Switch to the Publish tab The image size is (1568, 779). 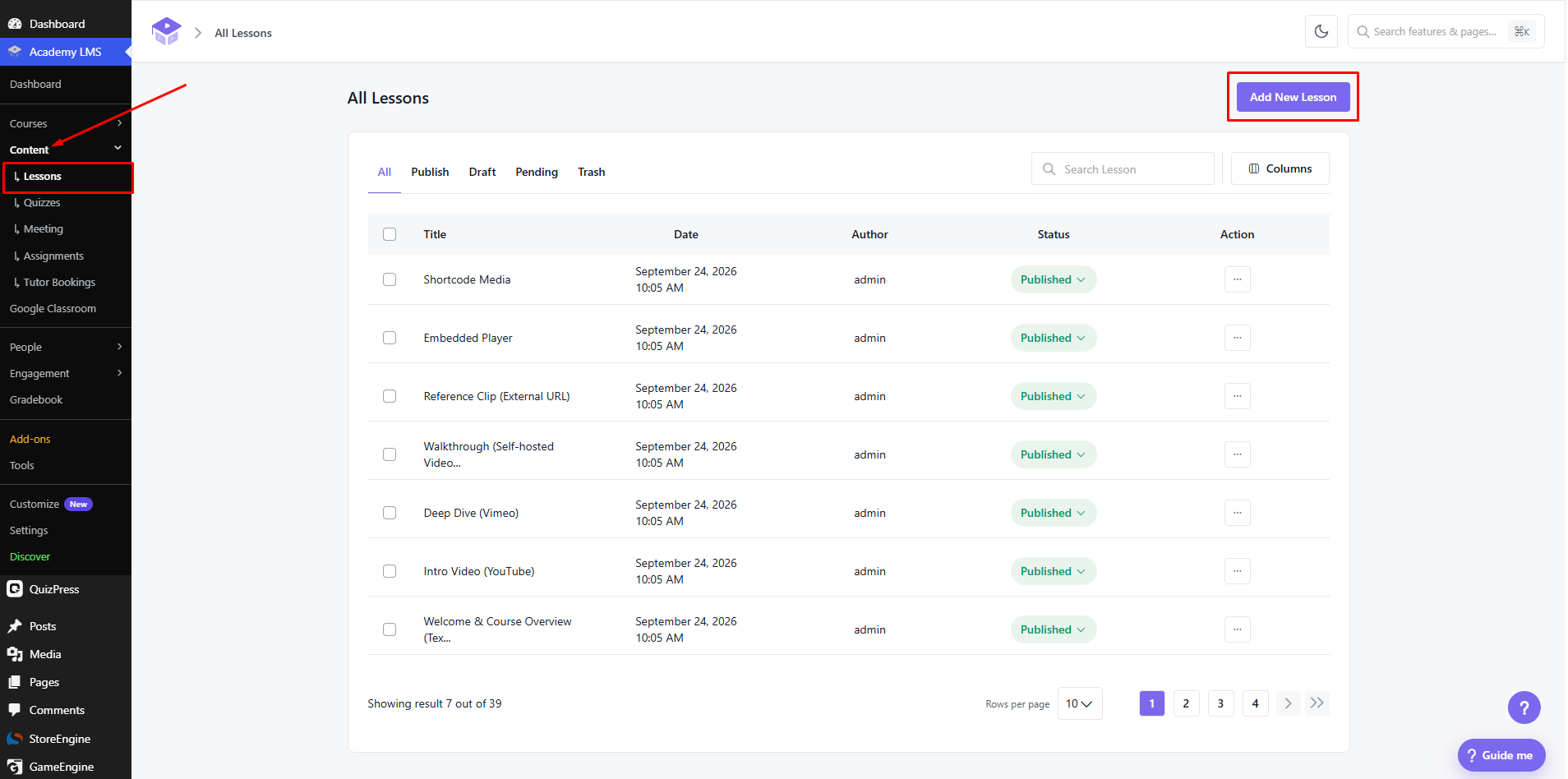430,172
